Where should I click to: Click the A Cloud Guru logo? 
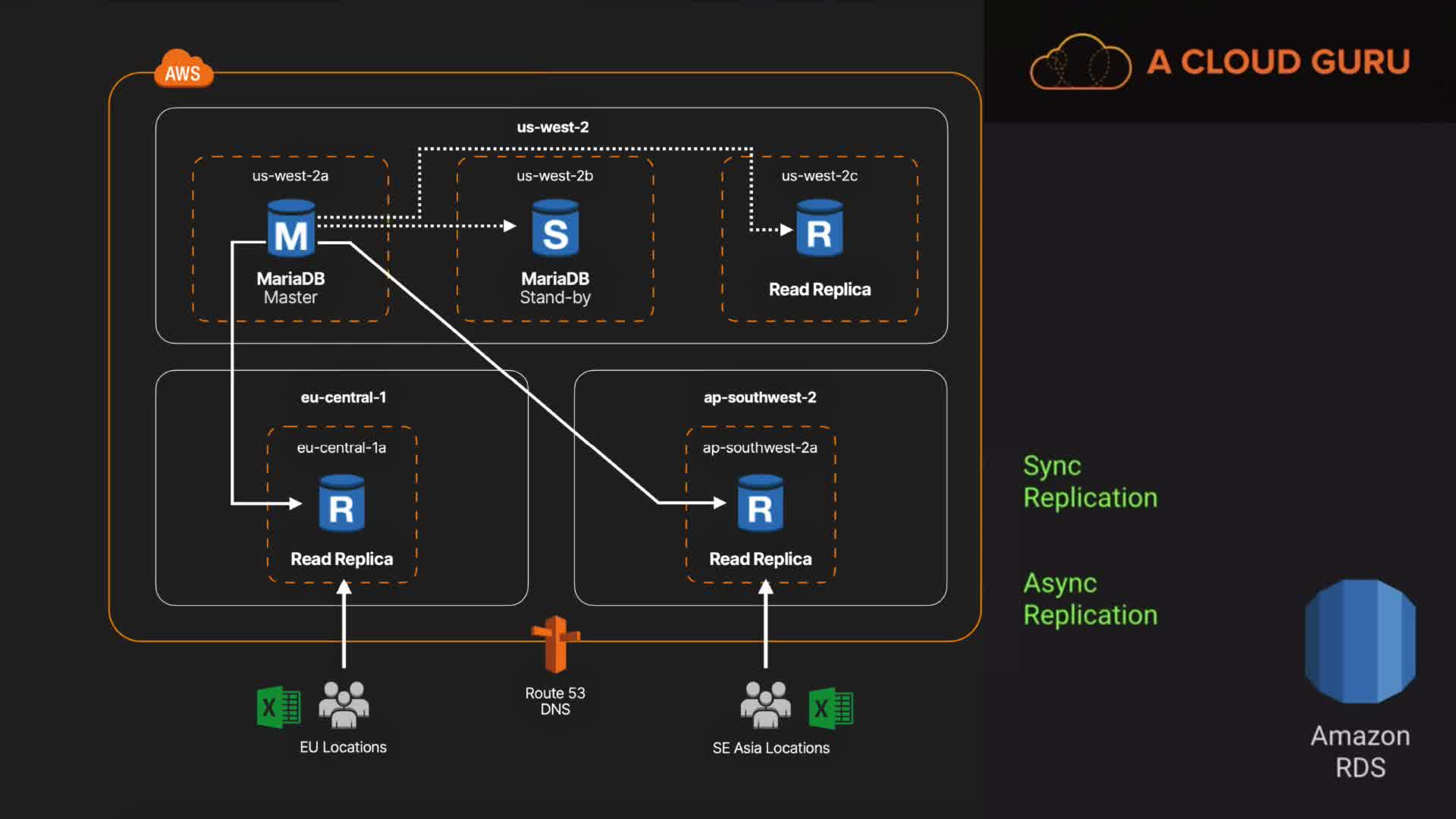[1220, 62]
